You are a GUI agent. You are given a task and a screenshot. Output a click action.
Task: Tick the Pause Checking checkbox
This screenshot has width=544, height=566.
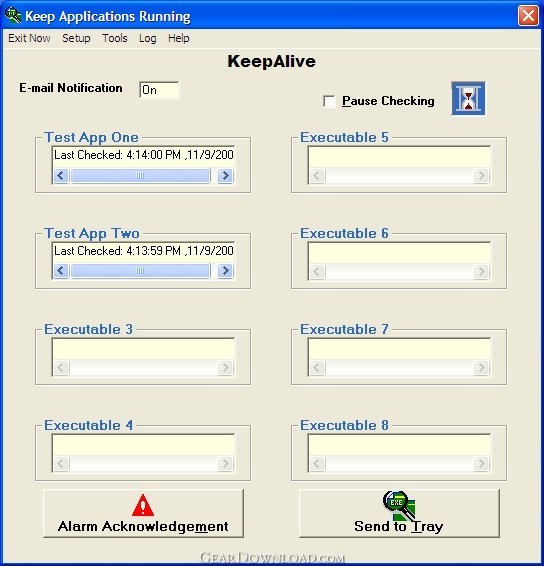click(x=329, y=101)
